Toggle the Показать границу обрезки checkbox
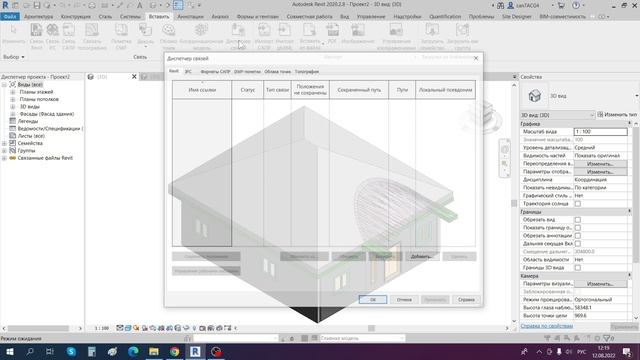Viewport: 640px width, 360px height. point(578,228)
